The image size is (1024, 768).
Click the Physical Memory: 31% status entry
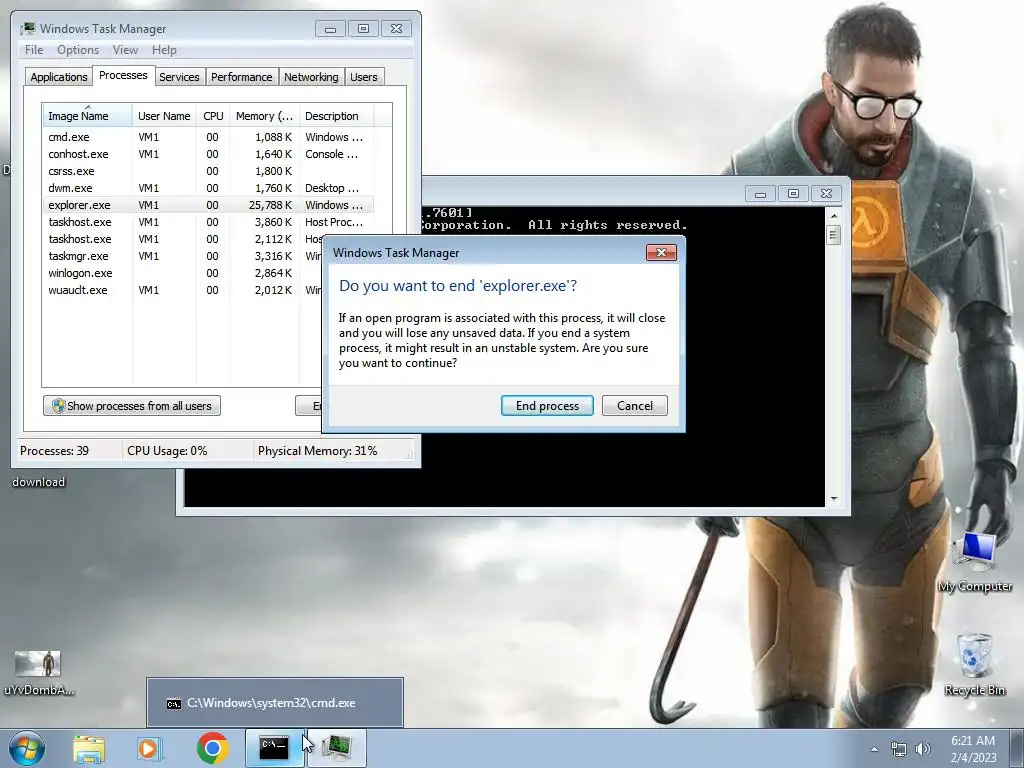click(317, 451)
